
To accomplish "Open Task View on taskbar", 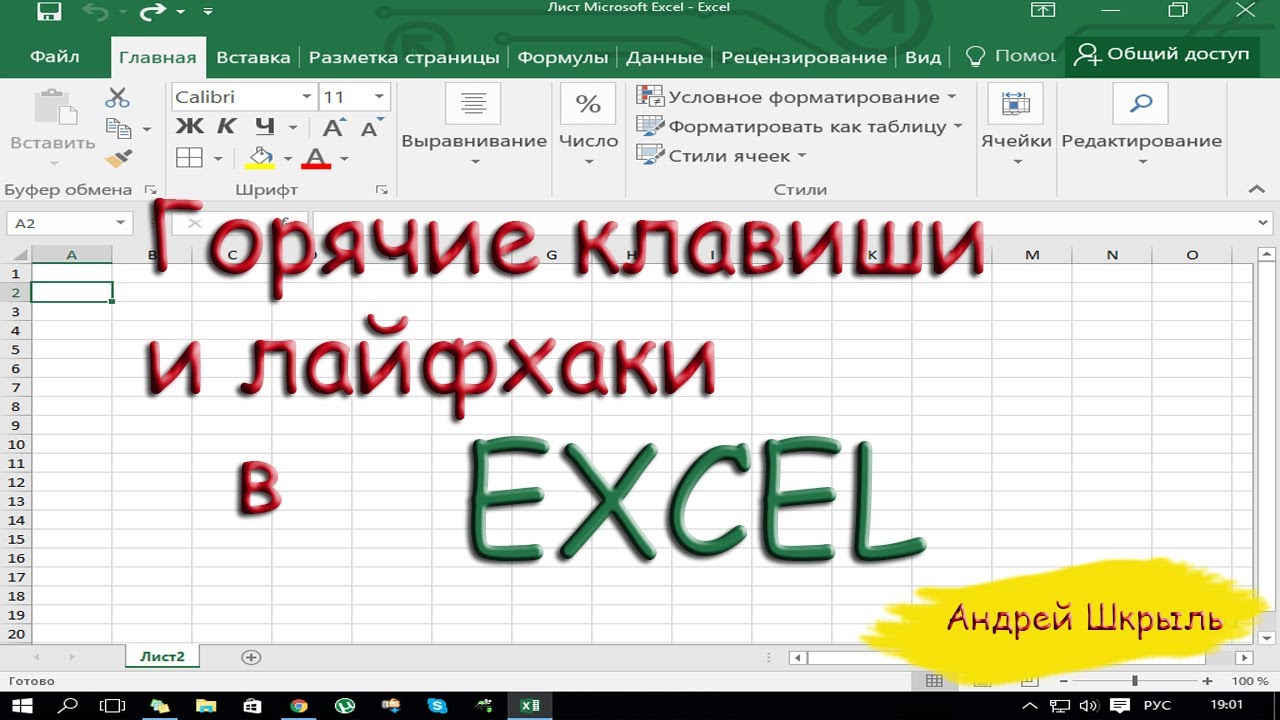I will [113, 706].
